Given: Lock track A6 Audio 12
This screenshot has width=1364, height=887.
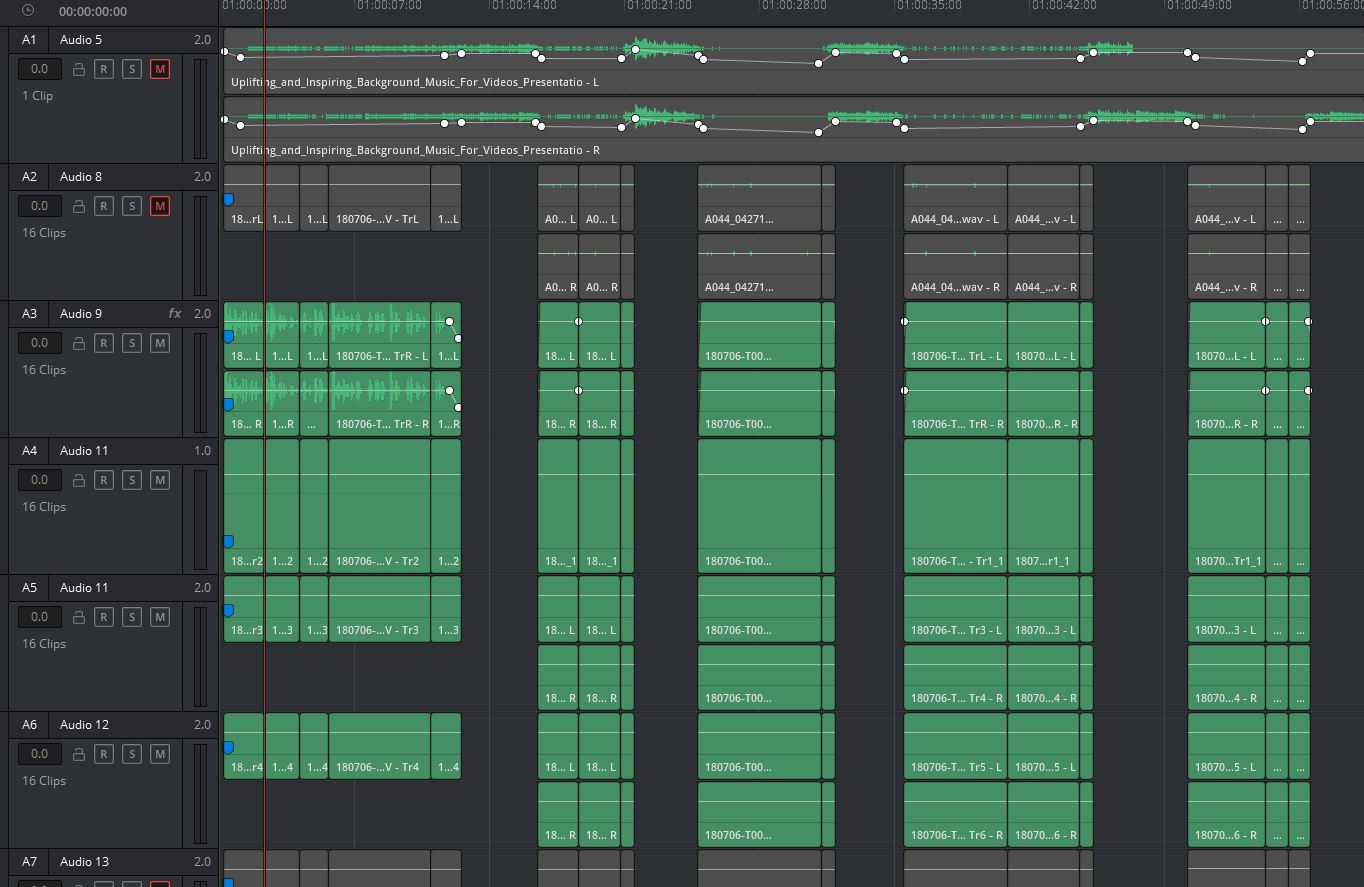Looking at the screenshot, I should pyautogui.click(x=79, y=754).
